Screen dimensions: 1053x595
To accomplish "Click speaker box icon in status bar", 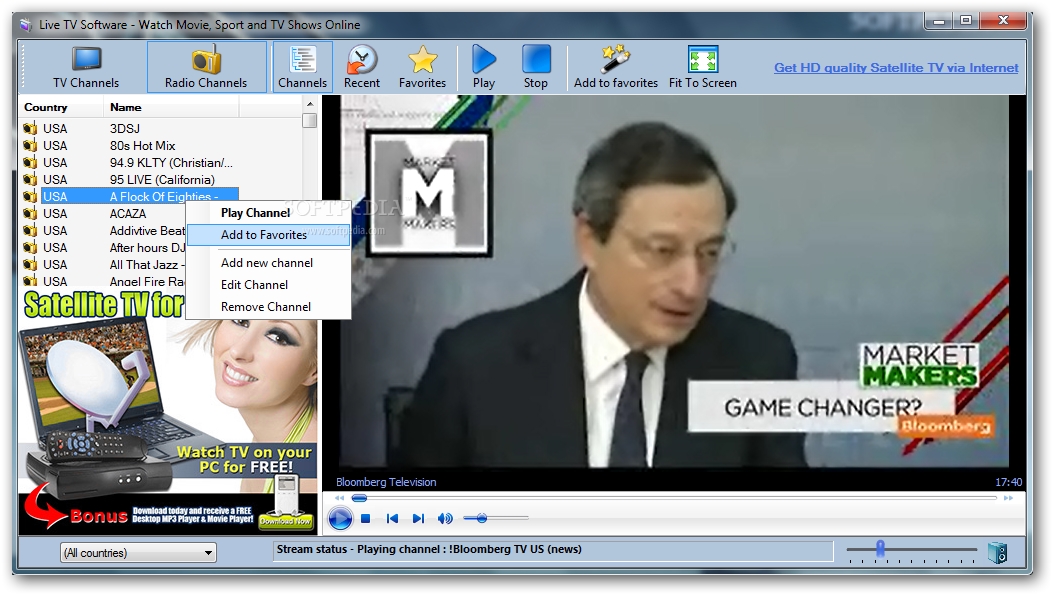I will [x=997, y=553].
